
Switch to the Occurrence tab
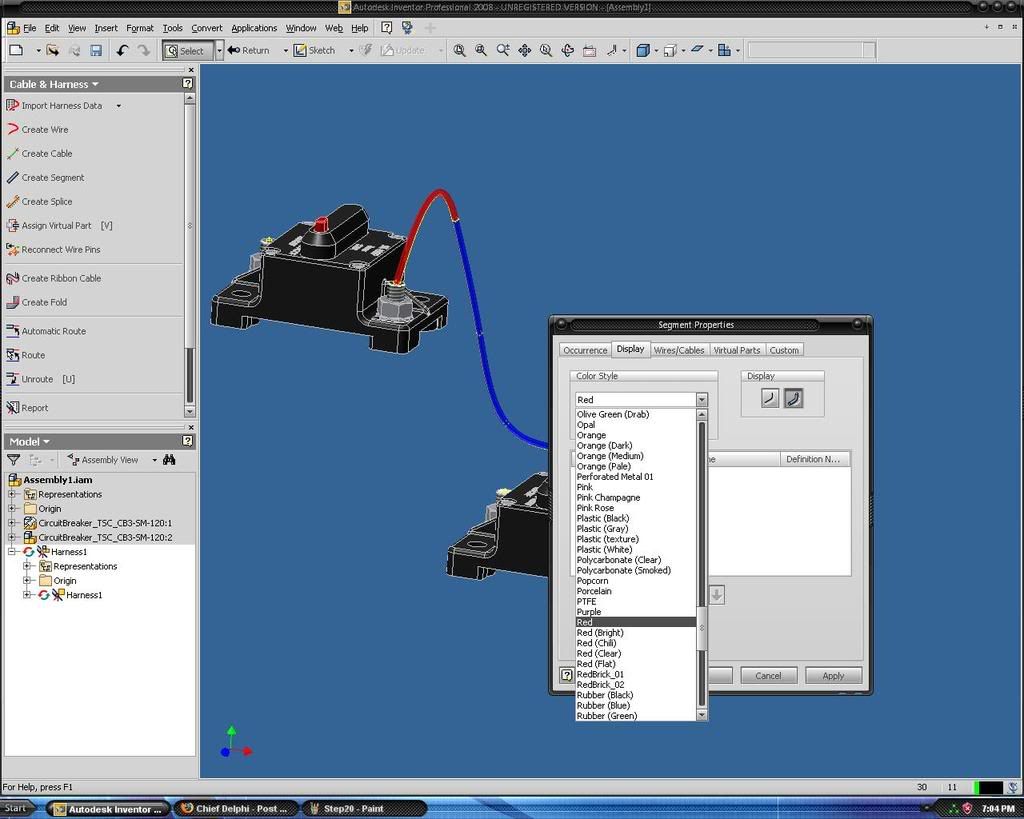tap(585, 350)
